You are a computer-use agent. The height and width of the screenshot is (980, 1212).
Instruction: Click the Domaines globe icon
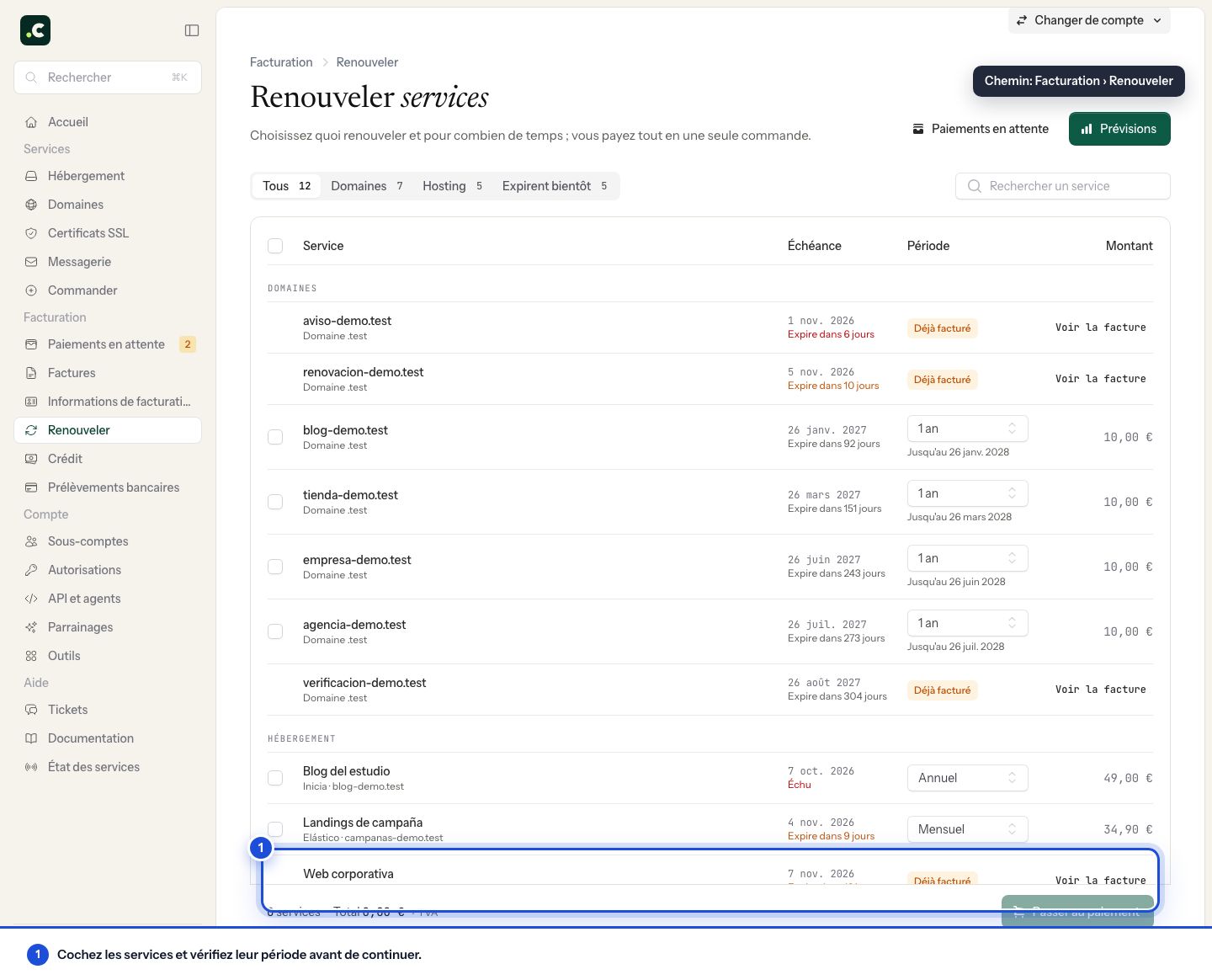31,205
